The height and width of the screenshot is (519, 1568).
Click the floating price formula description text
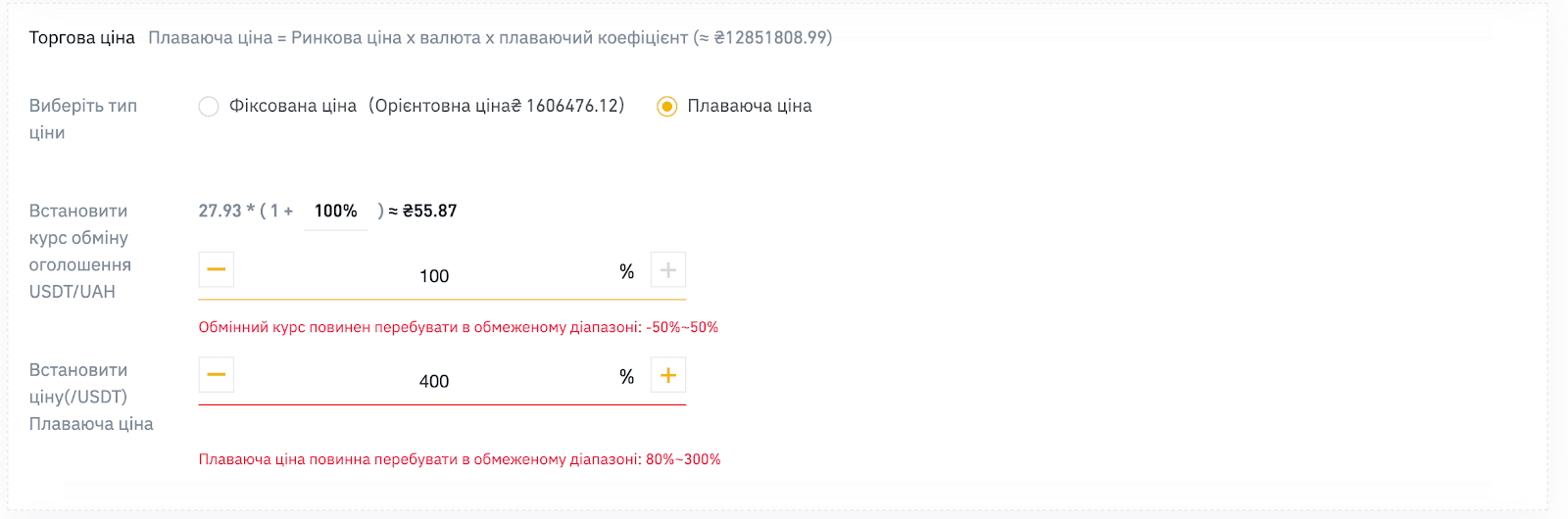(490, 38)
